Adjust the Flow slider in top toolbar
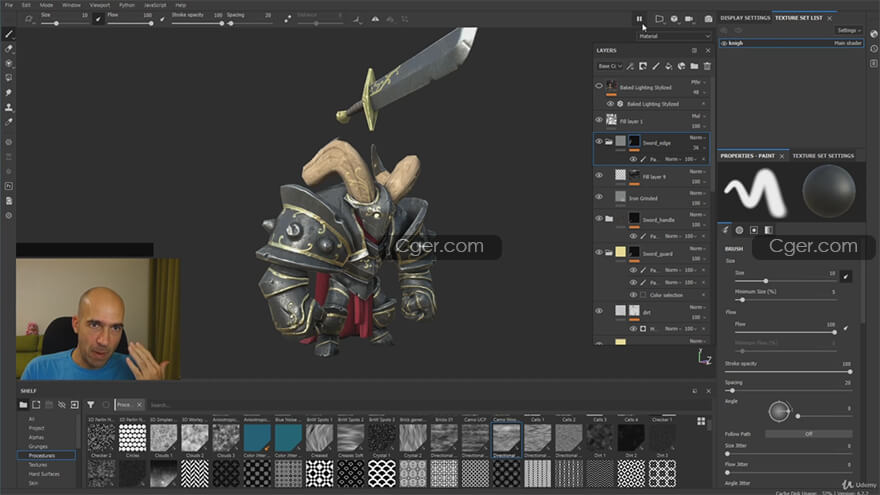The image size is (880, 495). [130, 23]
